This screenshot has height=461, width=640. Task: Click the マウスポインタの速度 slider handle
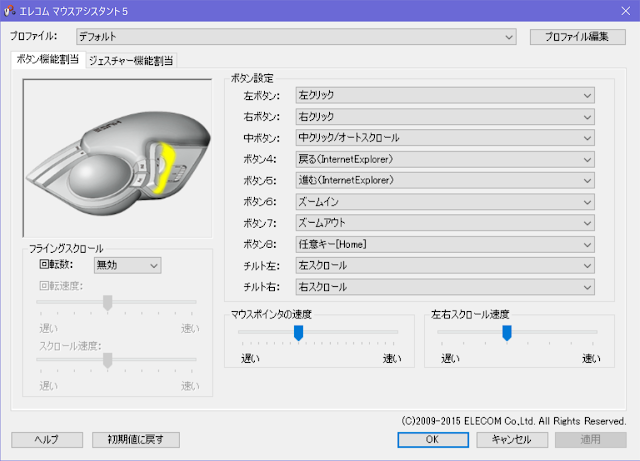pyautogui.click(x=298, y=333)
